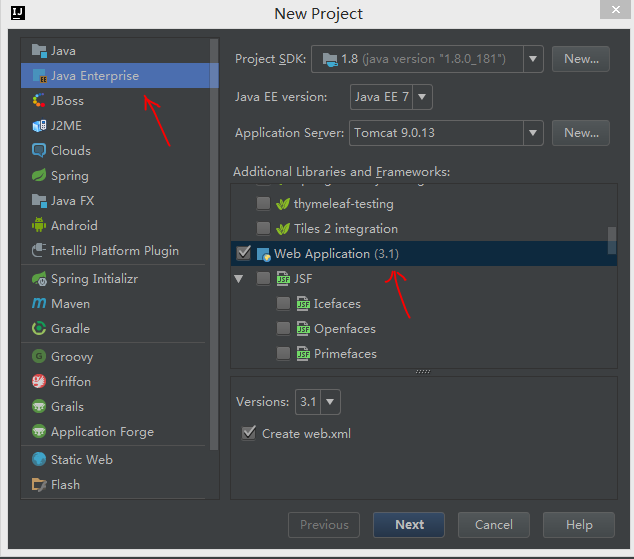Click the Tiles 2 integration leaf icon

[x=283, y=229]
